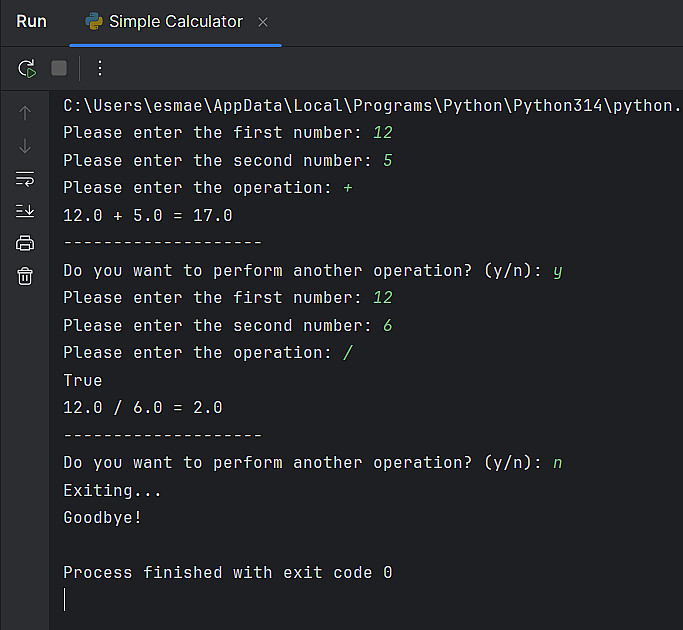Viewport: 683px width, 630px height.
Task: Click the 'True' output line
Action: 83,380
